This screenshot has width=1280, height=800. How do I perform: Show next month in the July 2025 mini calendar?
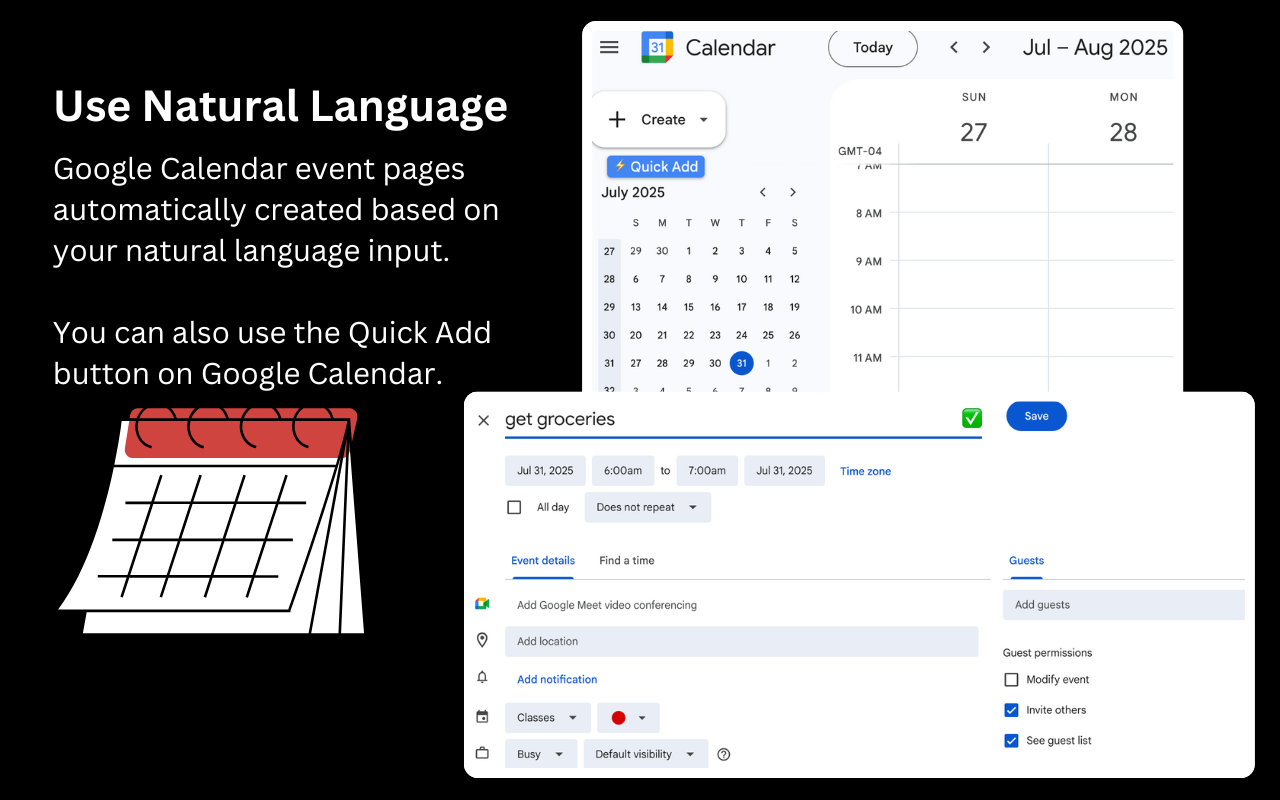pos(793,192)
